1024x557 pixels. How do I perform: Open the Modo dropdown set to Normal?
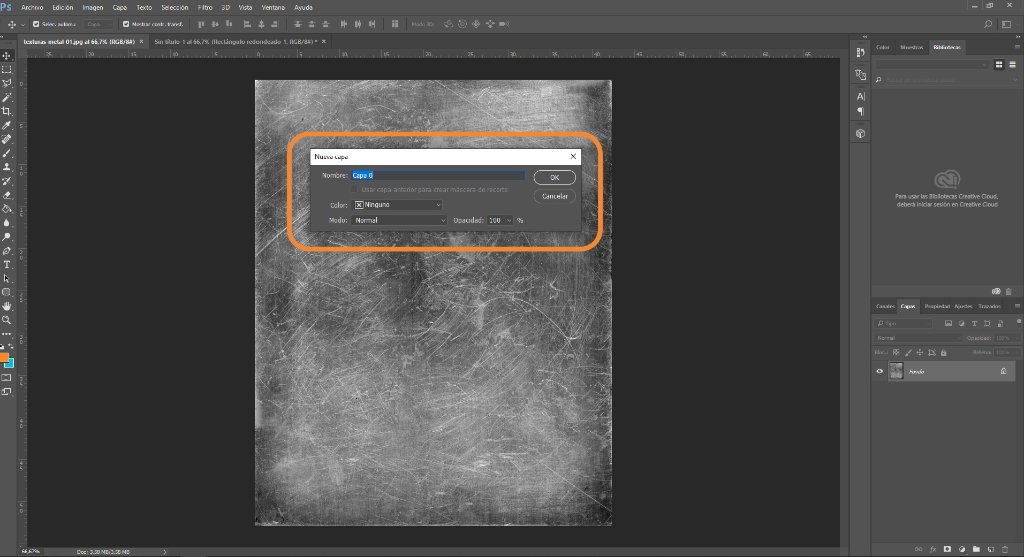coord(399,220)
